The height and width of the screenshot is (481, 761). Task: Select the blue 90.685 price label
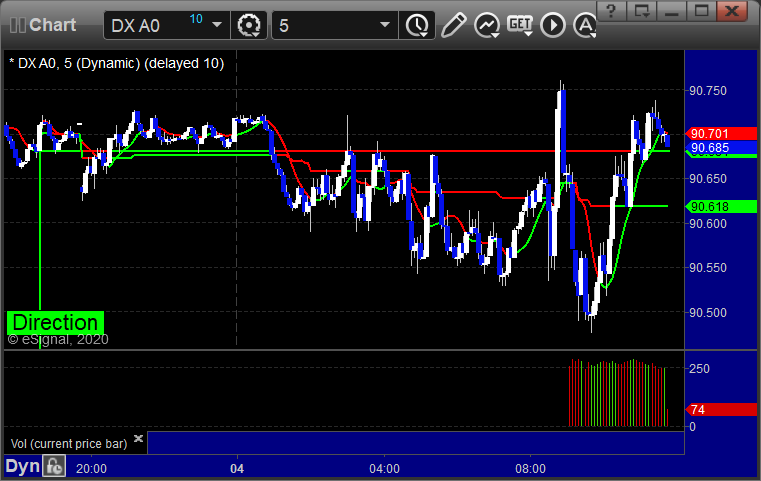[721, 148]
